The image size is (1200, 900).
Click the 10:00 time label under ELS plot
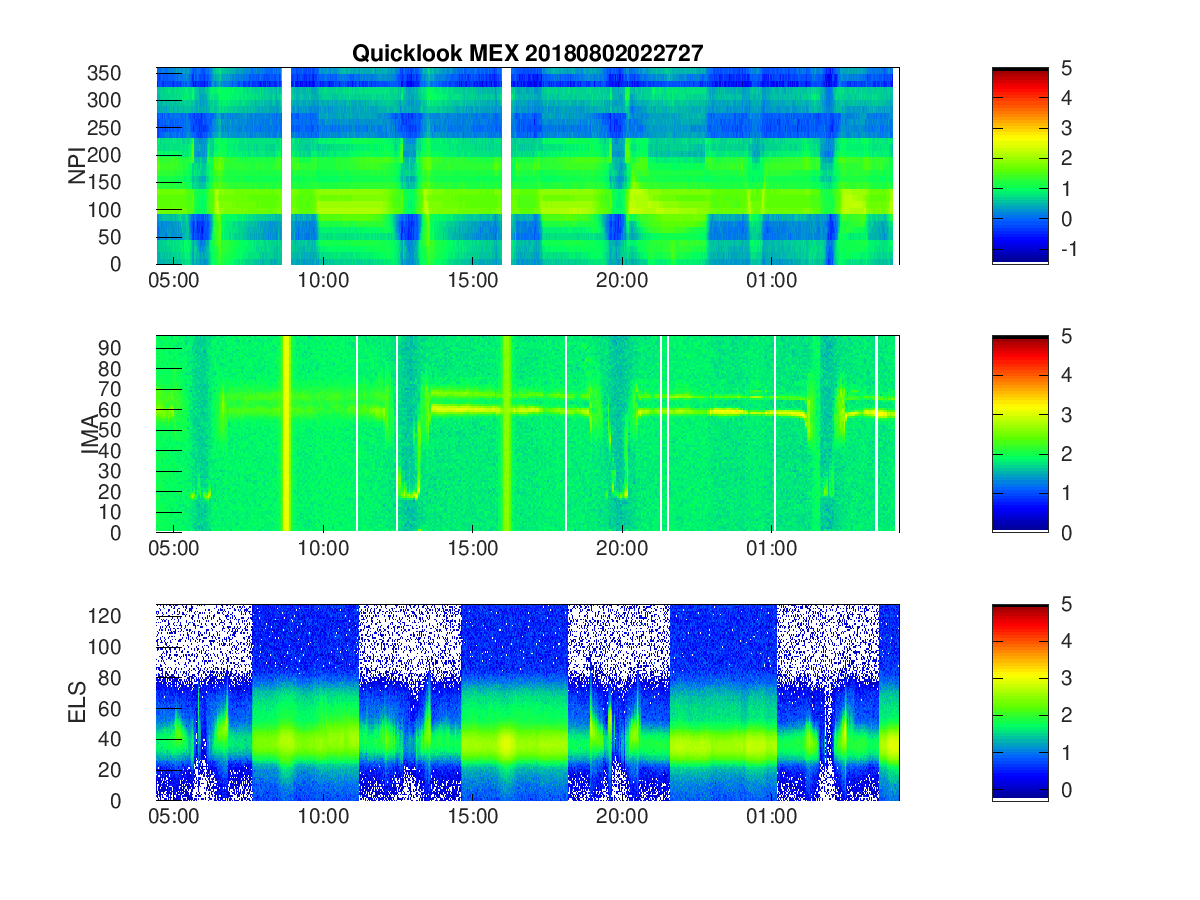click(x=323, y=818)
